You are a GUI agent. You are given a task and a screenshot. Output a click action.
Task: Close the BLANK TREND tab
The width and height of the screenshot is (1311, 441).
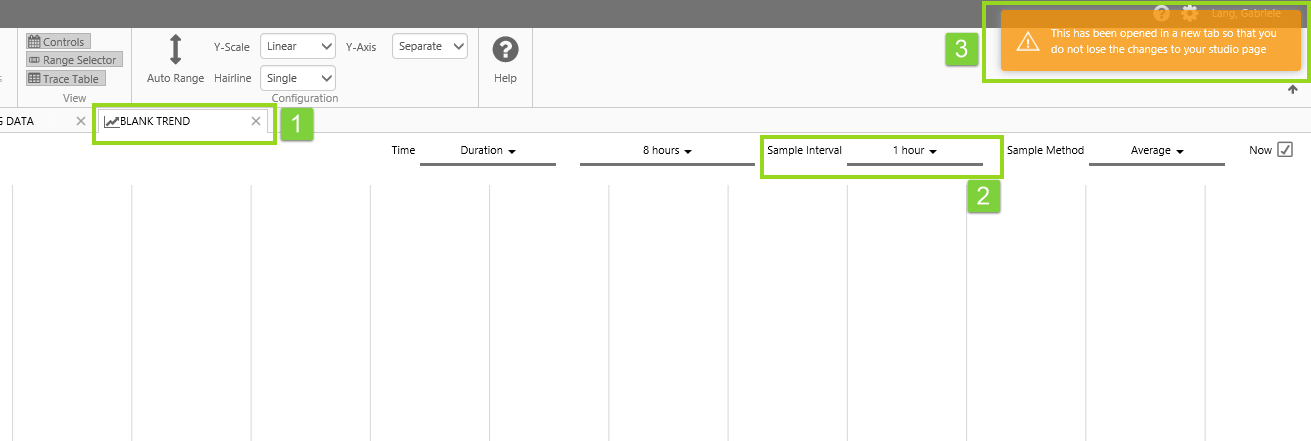coord(256,121)
